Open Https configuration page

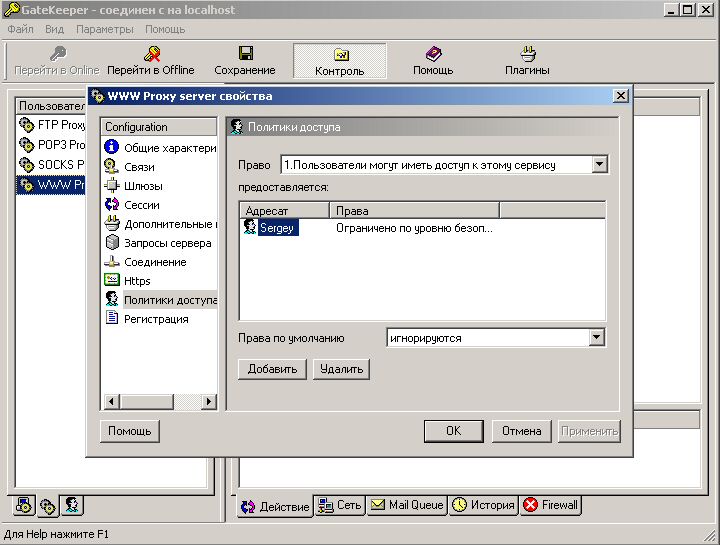(x=128, y=281)
